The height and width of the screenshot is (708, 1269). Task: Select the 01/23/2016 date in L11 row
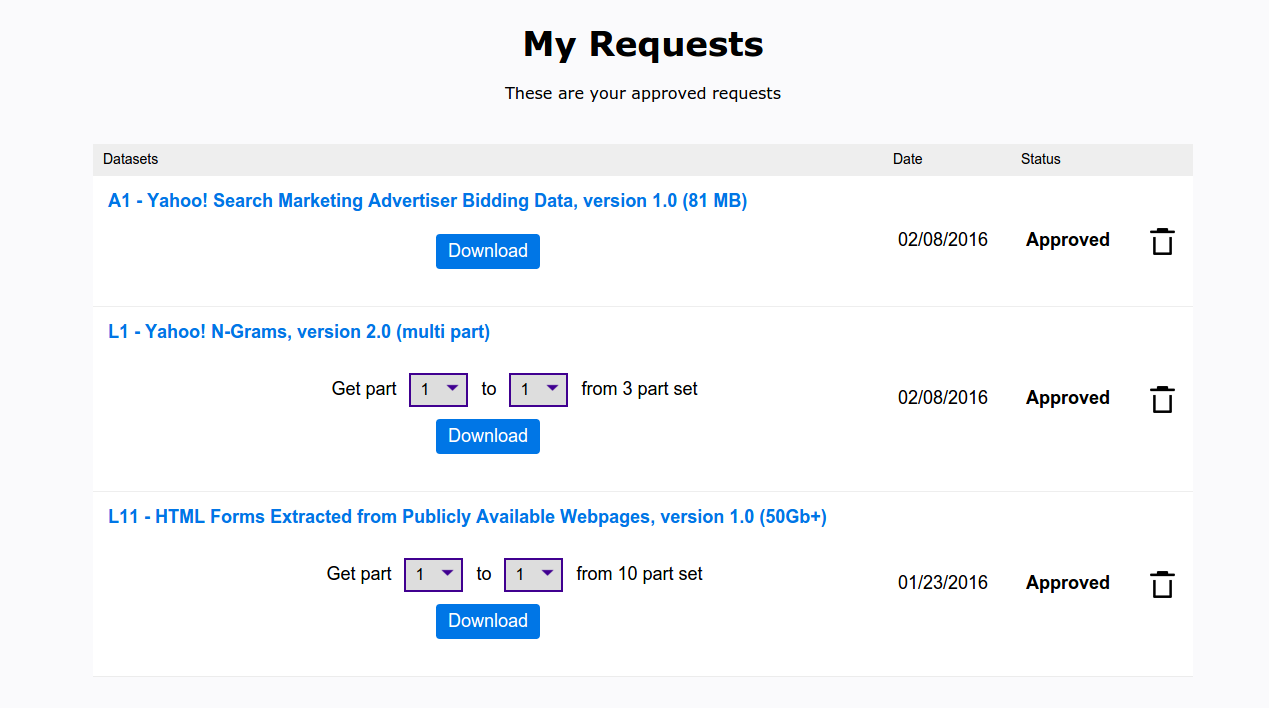[943, 583]
